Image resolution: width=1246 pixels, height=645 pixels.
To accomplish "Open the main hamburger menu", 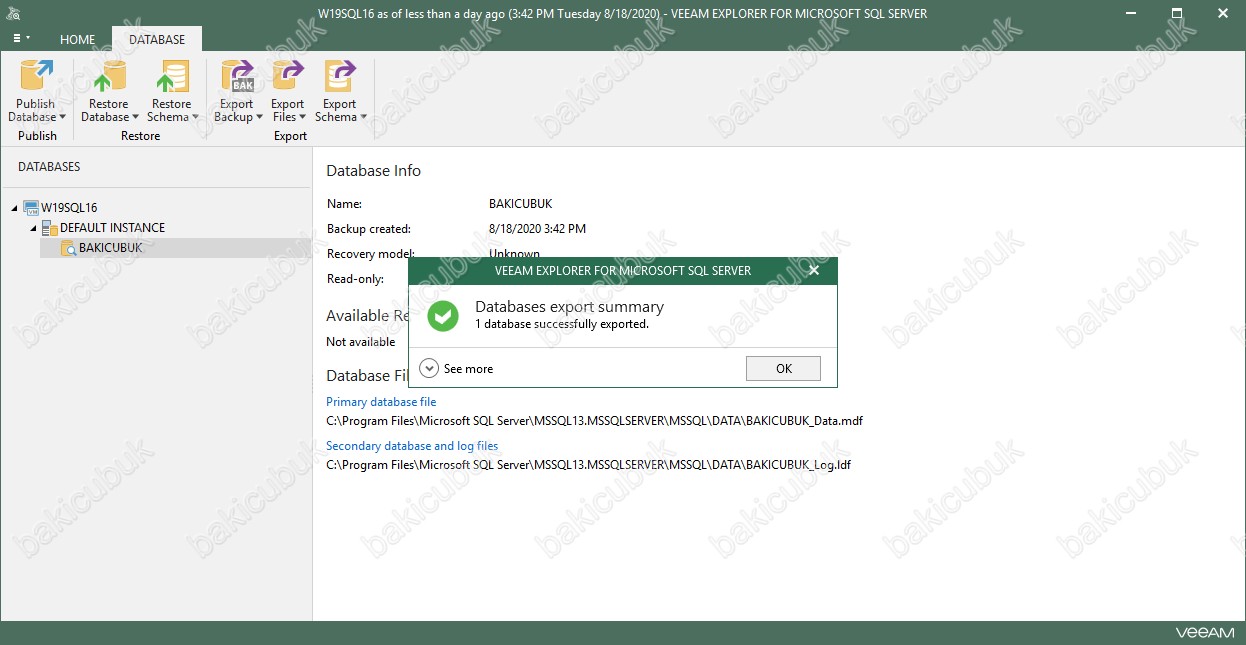I will pos(18,38).
